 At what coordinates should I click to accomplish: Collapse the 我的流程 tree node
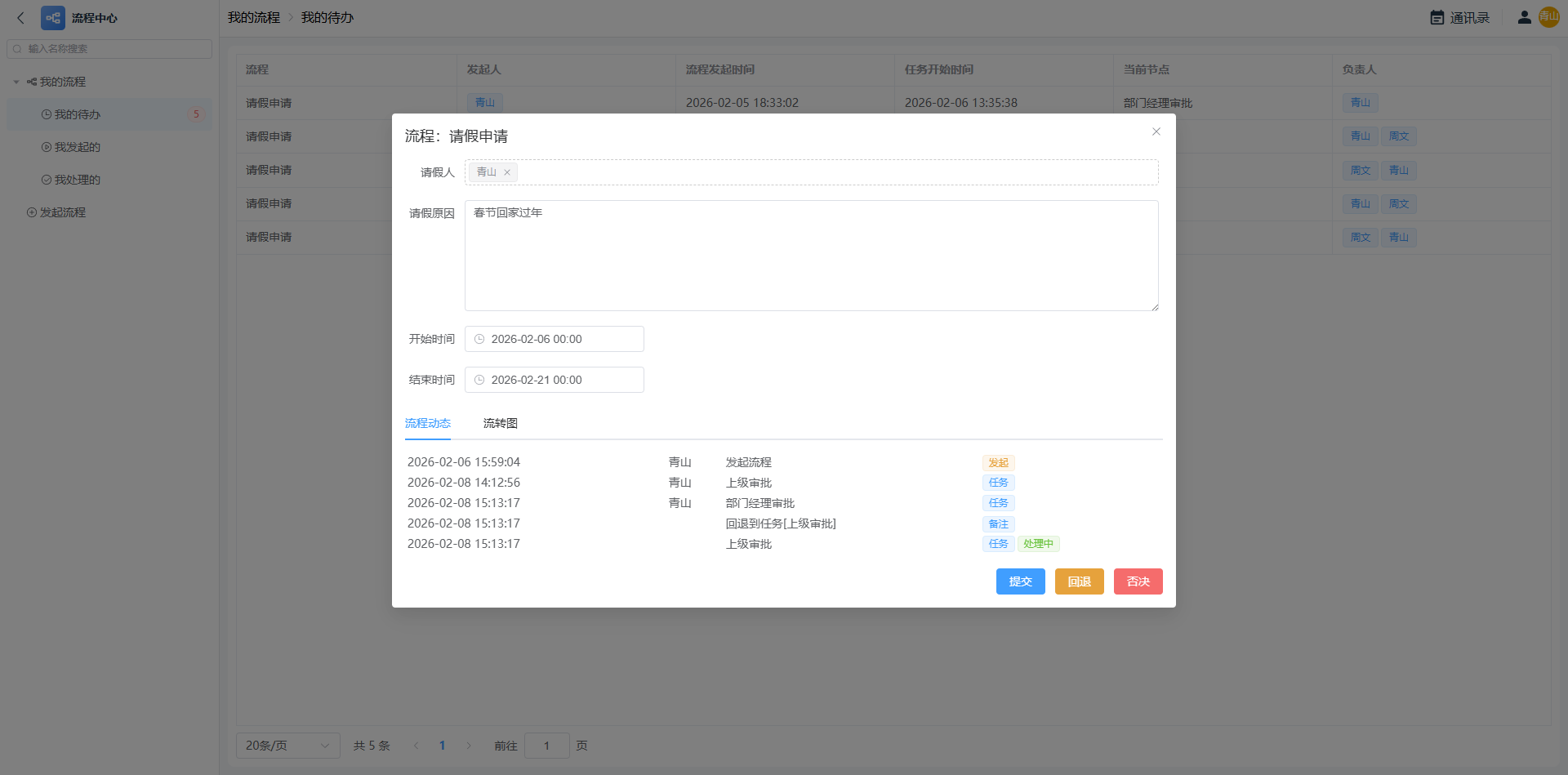pyautogui.click(x=16, y=82)
